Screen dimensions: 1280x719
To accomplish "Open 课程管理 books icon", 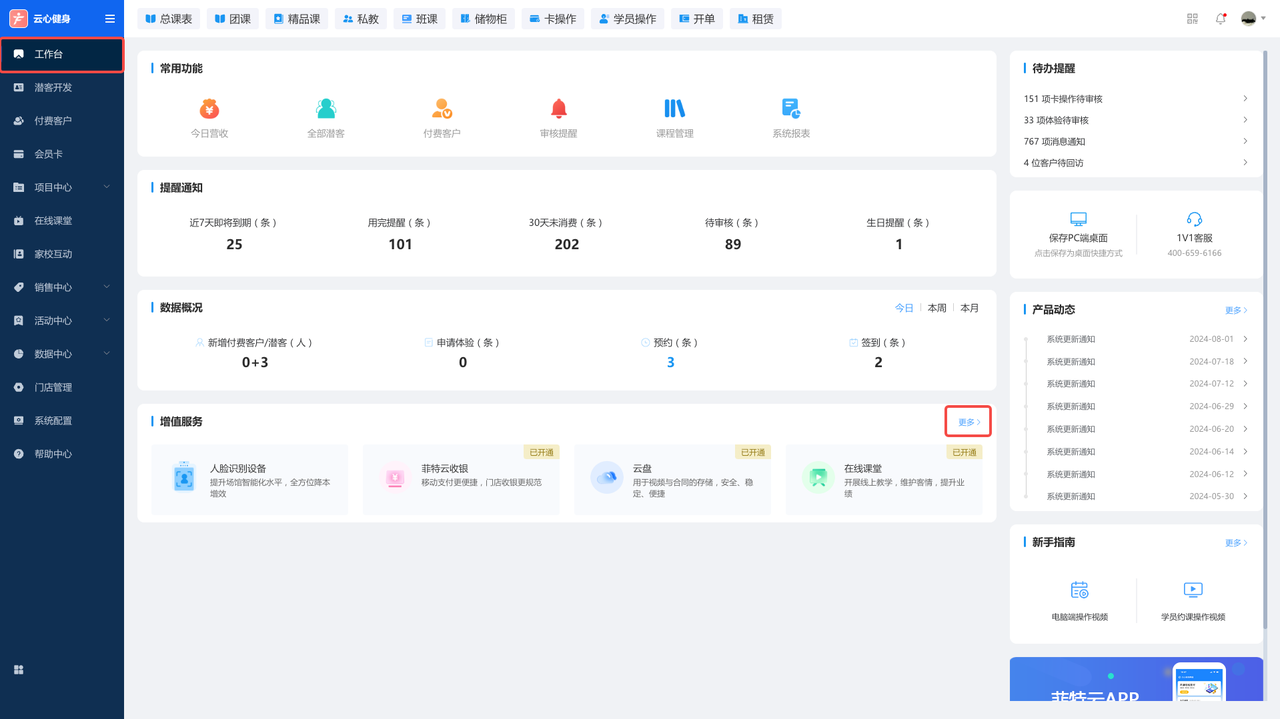I will point(675,108).
